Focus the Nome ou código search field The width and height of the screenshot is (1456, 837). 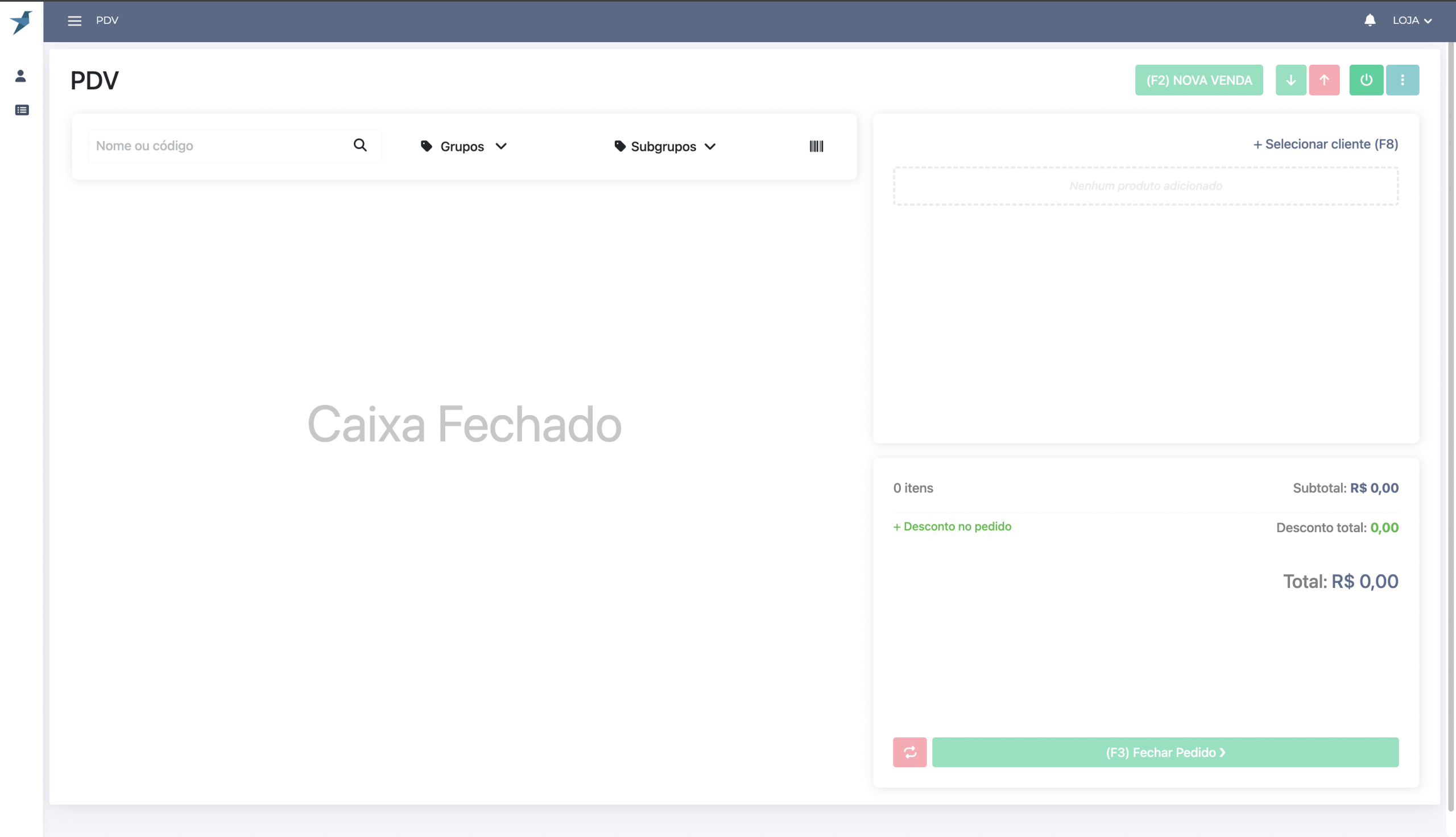point(218,146)
